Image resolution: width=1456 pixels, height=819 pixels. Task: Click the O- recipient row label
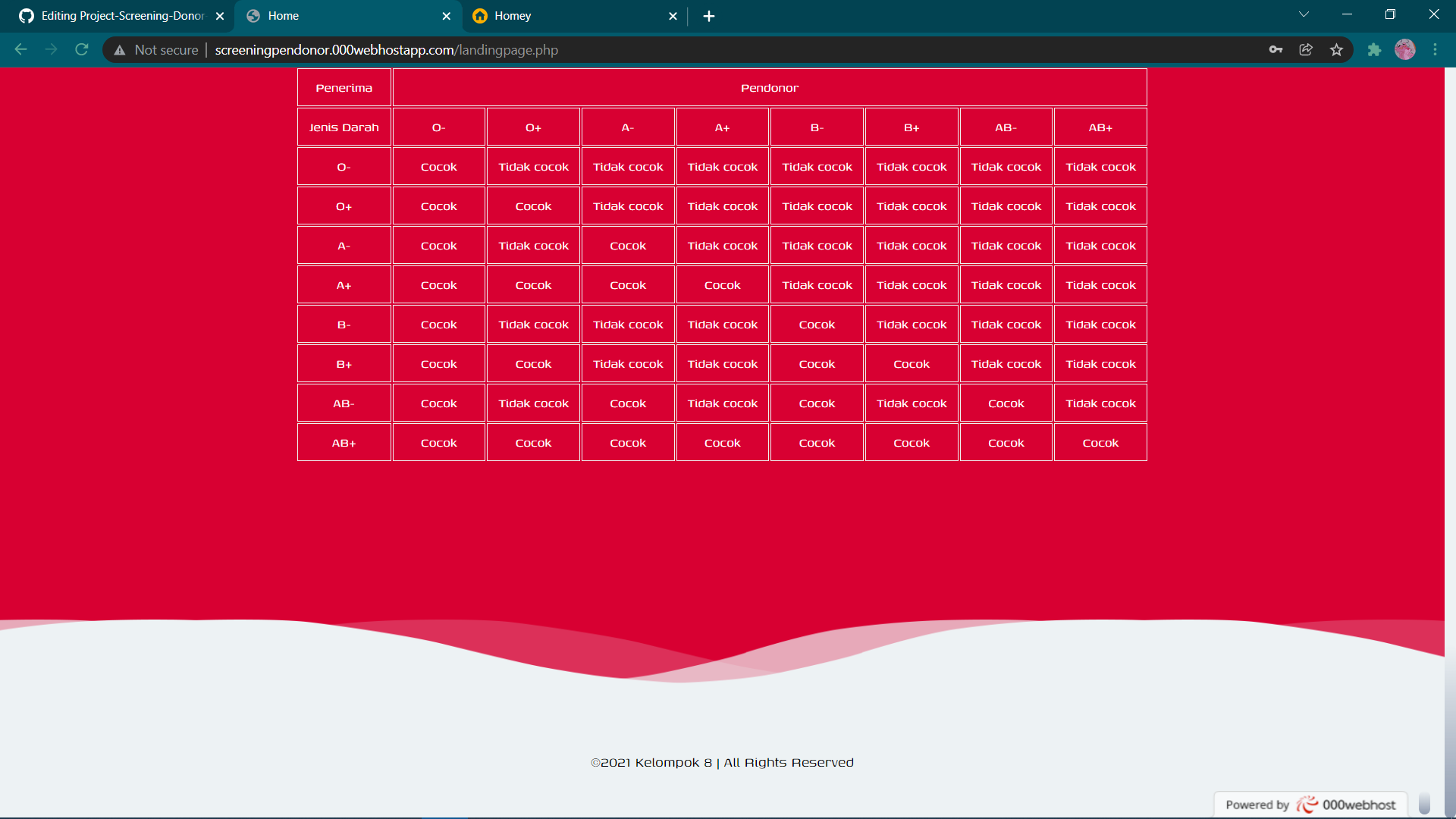pos(344,167)
